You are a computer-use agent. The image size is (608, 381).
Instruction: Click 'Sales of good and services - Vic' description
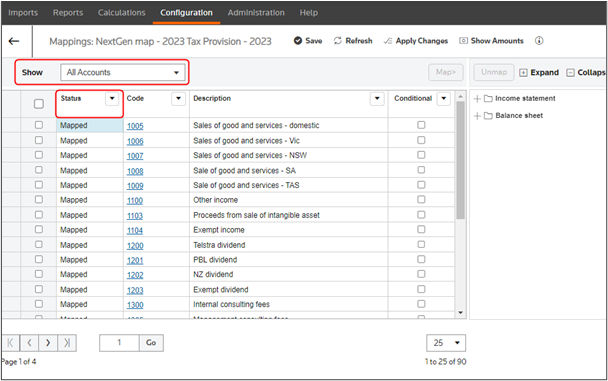tap(247, 140)
